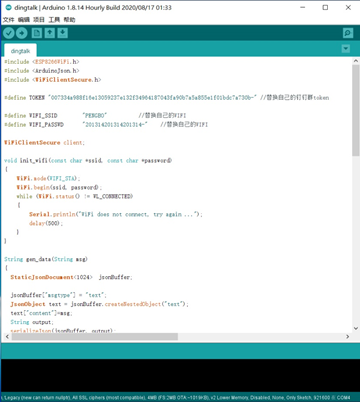Click the #define TOKEN line
The height and width of the screenshot is (402, 360).
tap(167, 98)
